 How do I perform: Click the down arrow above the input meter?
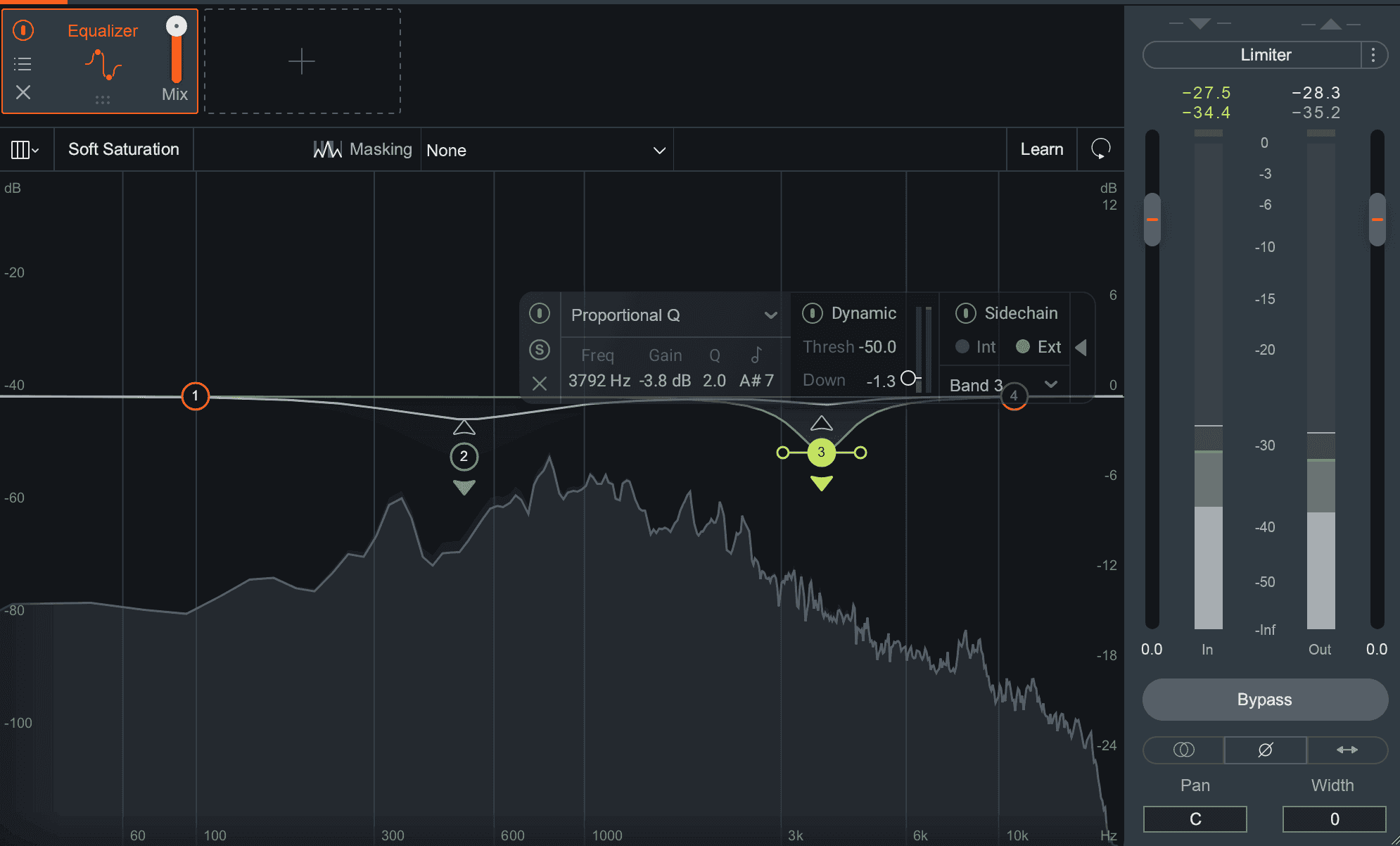(x=1199, y=24)
